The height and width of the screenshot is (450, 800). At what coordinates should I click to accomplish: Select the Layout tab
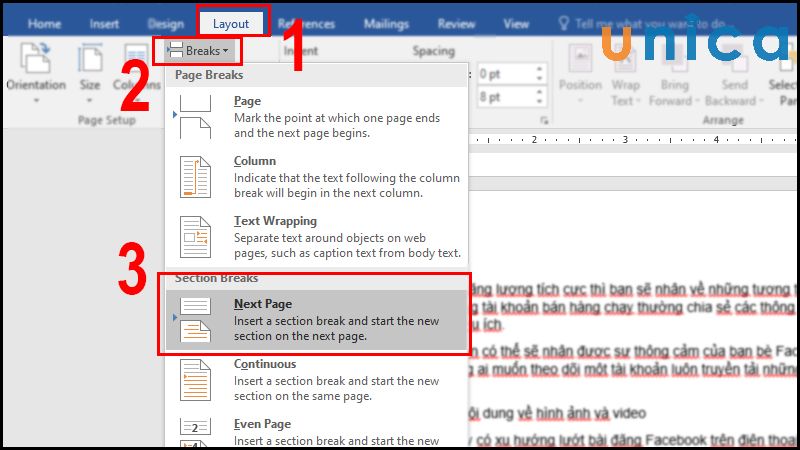[231, 24]
